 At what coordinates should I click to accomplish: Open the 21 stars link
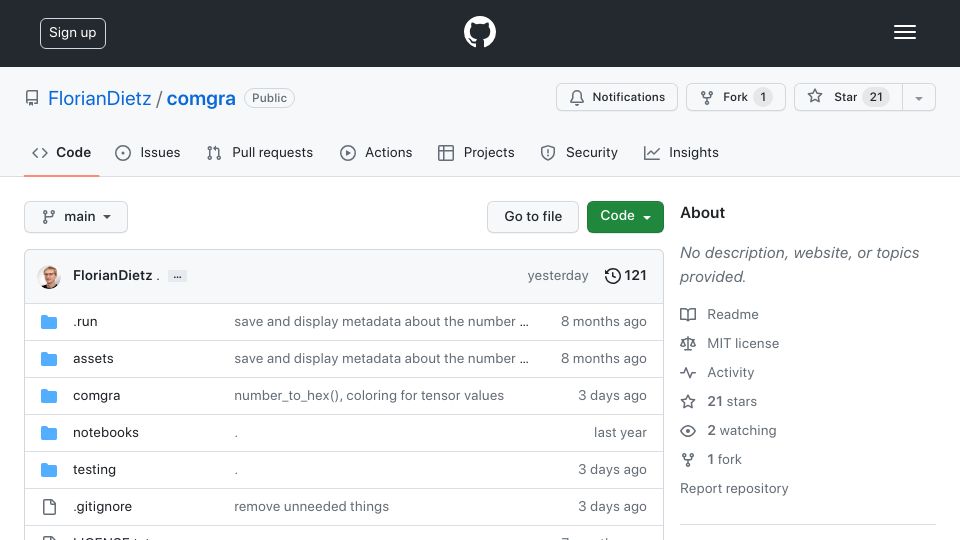(x=732, y=402)
